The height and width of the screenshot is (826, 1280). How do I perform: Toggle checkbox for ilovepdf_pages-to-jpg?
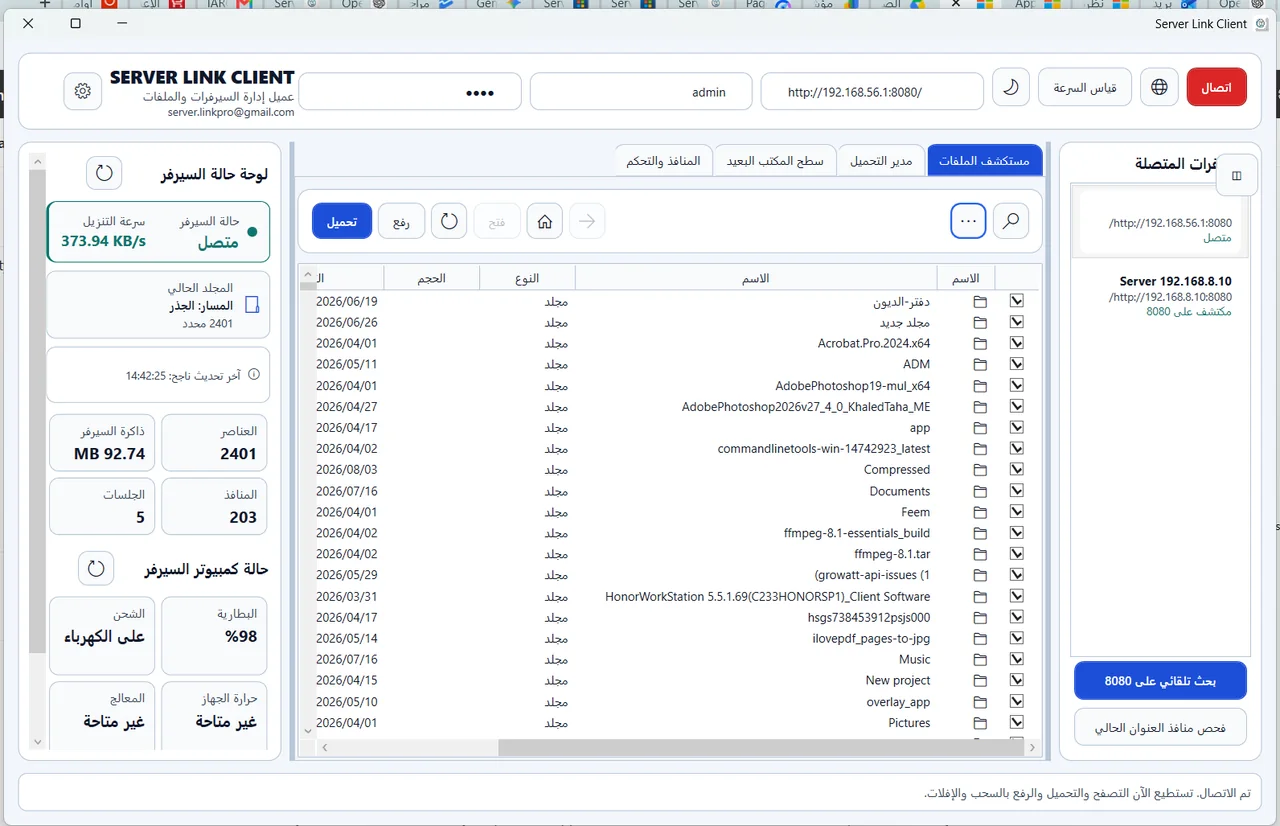[1017, 638]
